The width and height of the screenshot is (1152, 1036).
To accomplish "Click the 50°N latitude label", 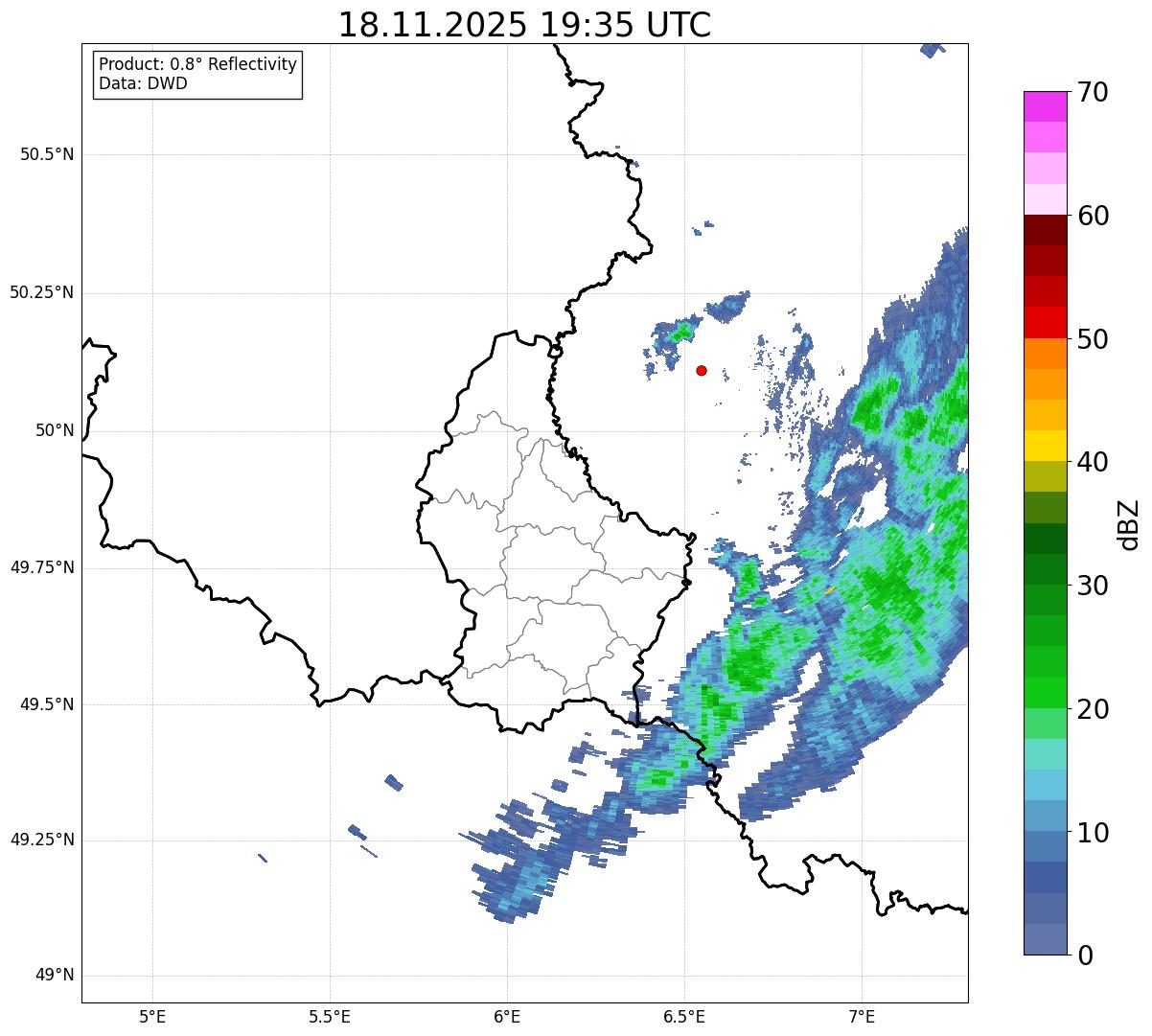I will pyautogui.click(x=55, y=430).
